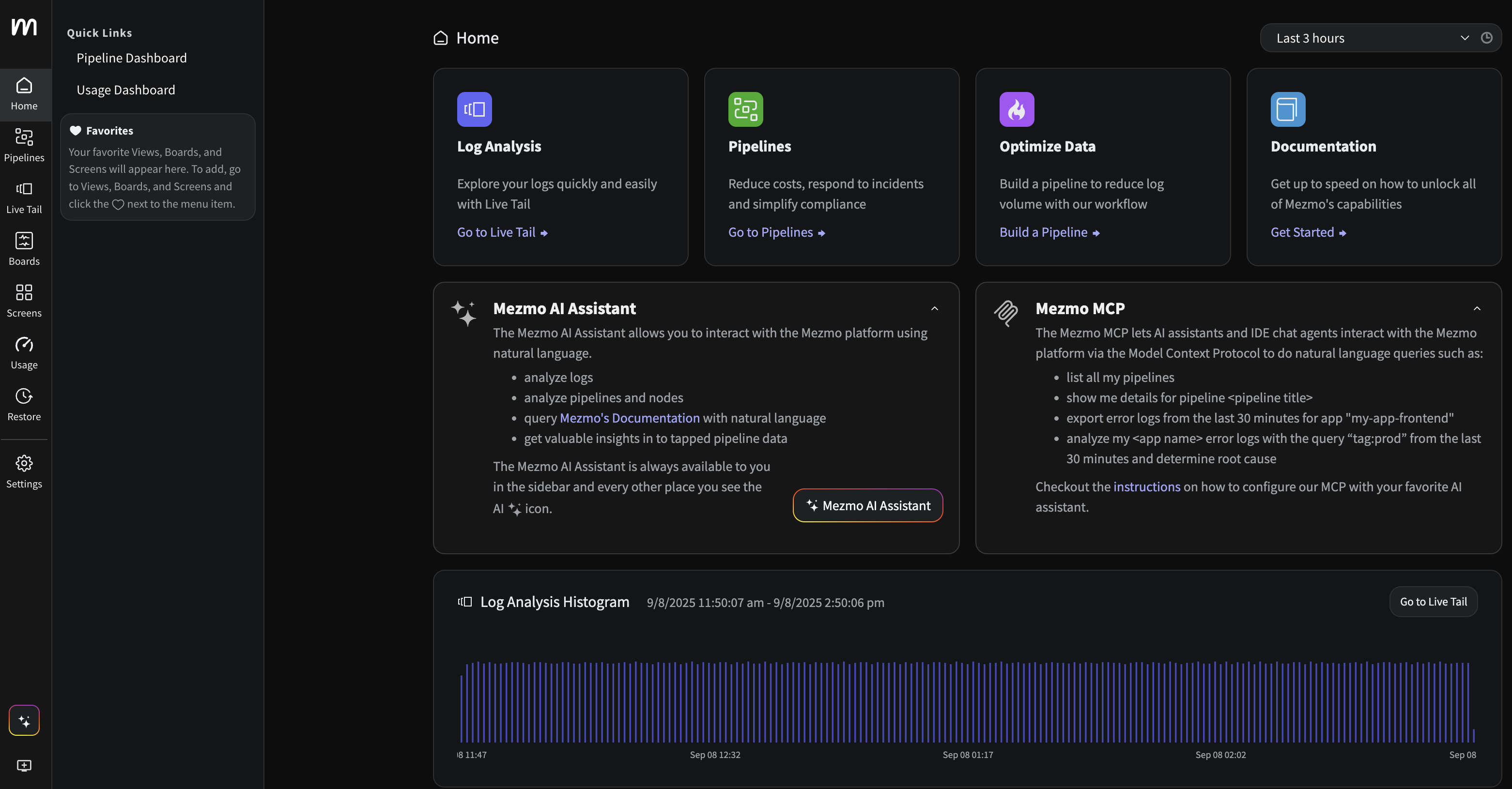The width and height of the screenshot is (1512, 789).
Task: Open Restore in the sidebar
Action: (x=24, y=404)
